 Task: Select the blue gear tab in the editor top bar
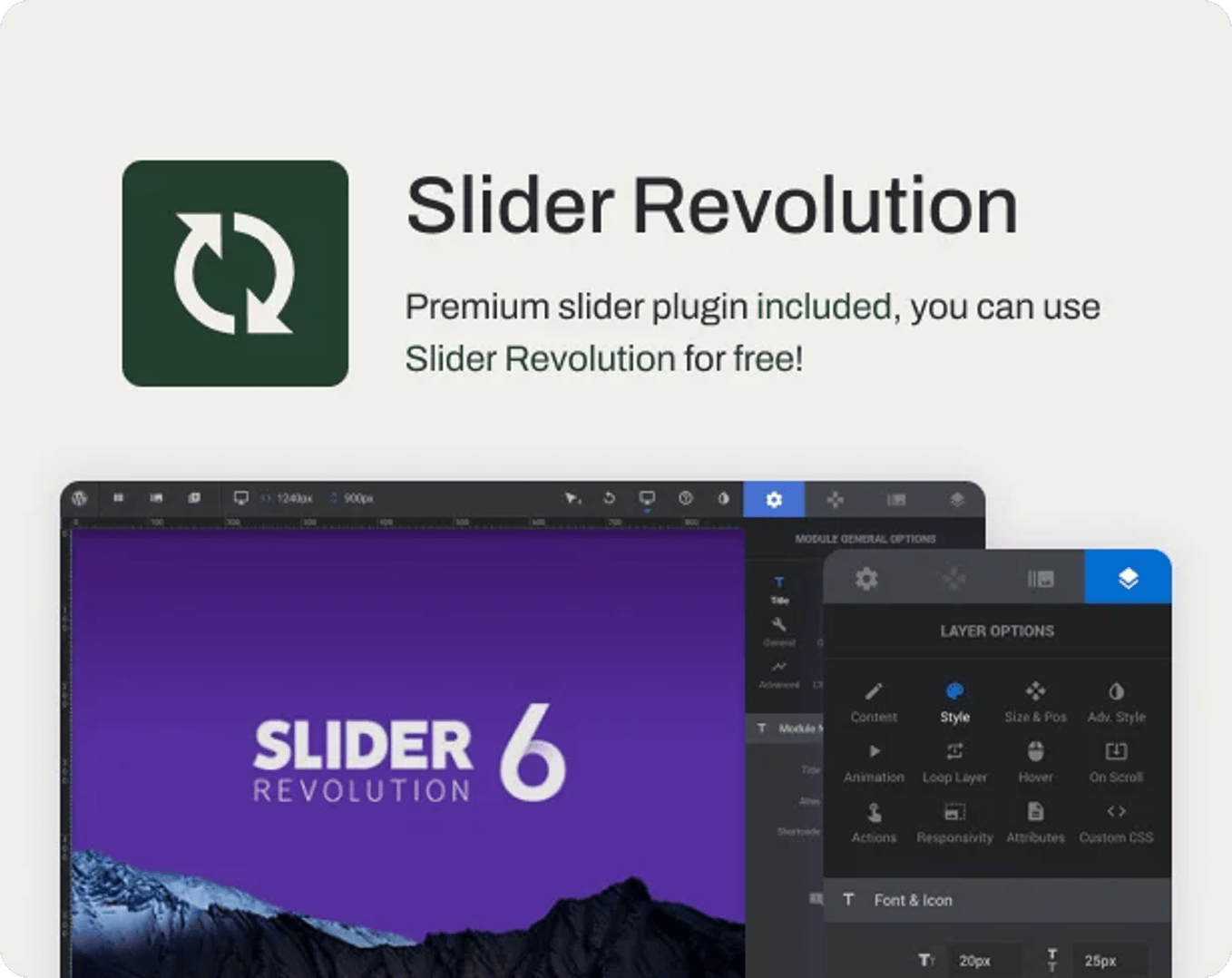point(774,499)
